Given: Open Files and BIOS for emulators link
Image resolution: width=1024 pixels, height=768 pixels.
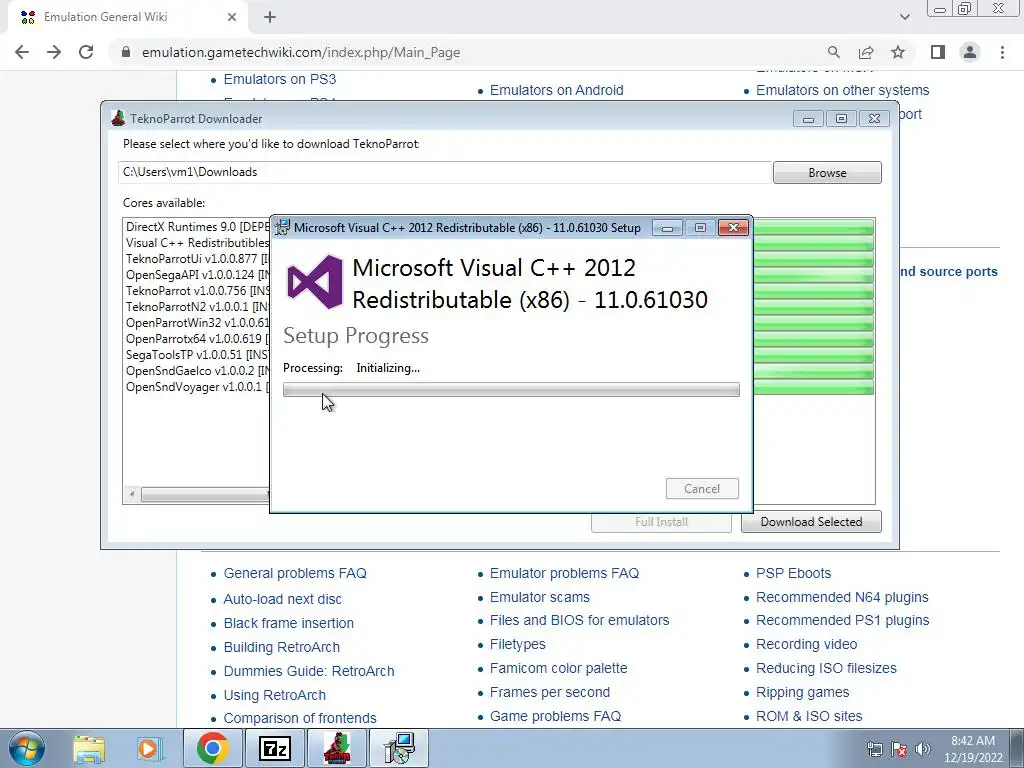Looking at the screenshot, I should click(579, 620).
